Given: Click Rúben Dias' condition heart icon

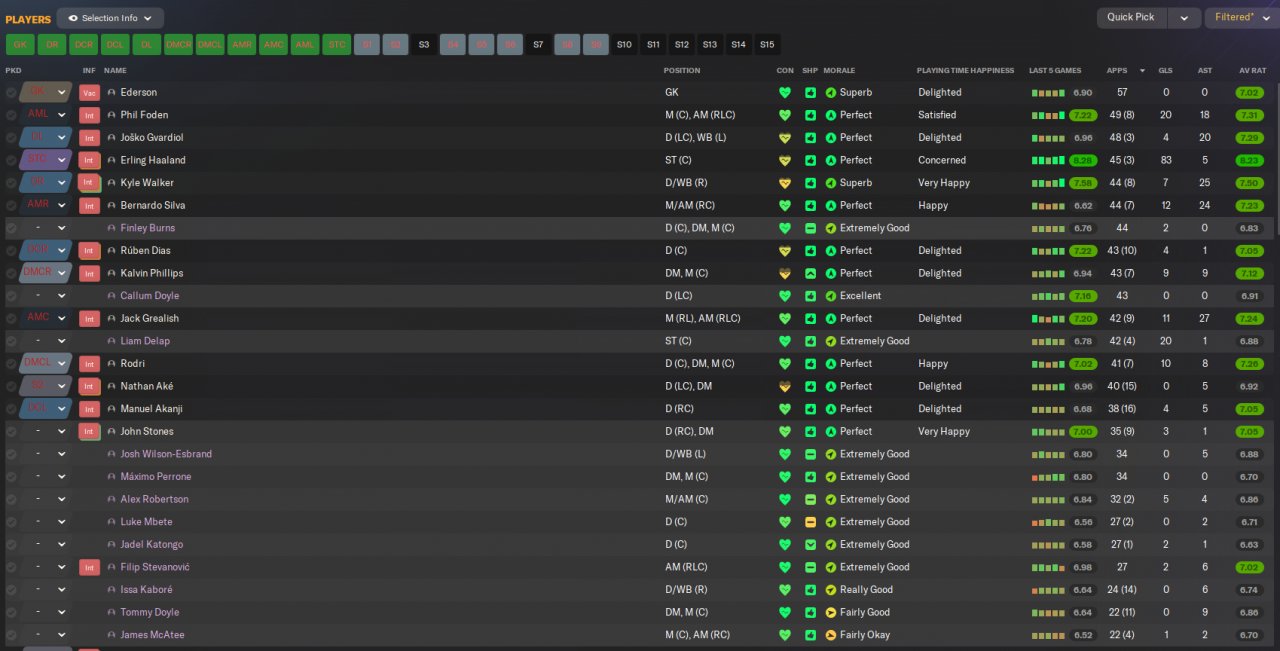Looking at the screenshot, I should pos(785,251).
